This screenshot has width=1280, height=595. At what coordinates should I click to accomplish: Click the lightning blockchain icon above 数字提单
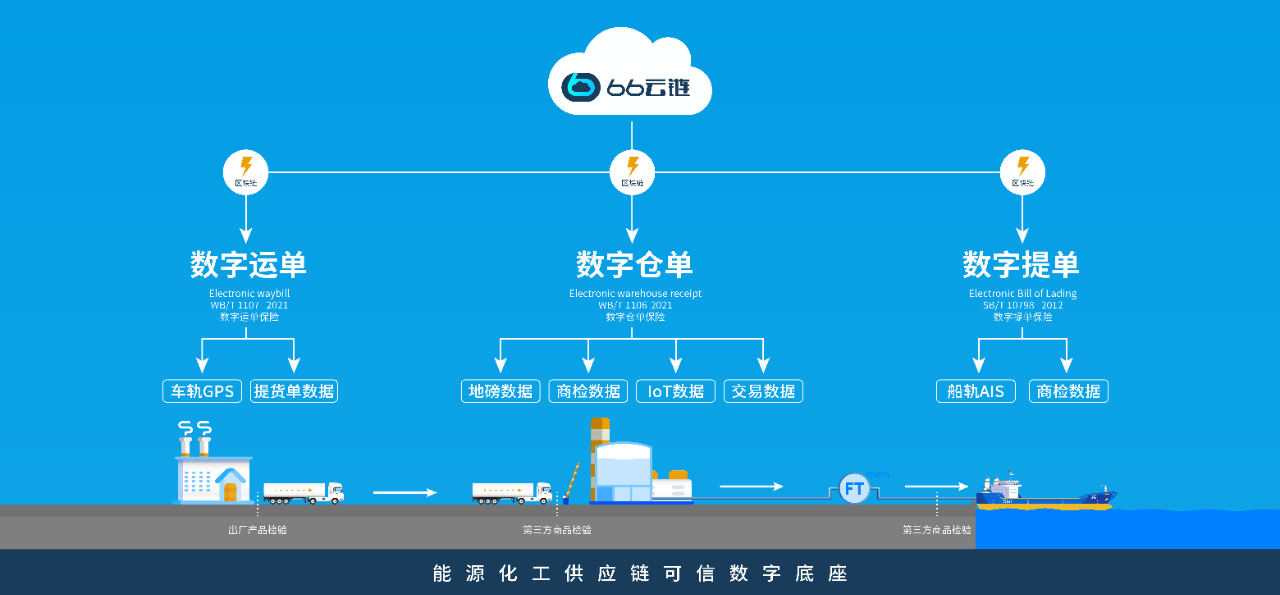(1022, 171)
